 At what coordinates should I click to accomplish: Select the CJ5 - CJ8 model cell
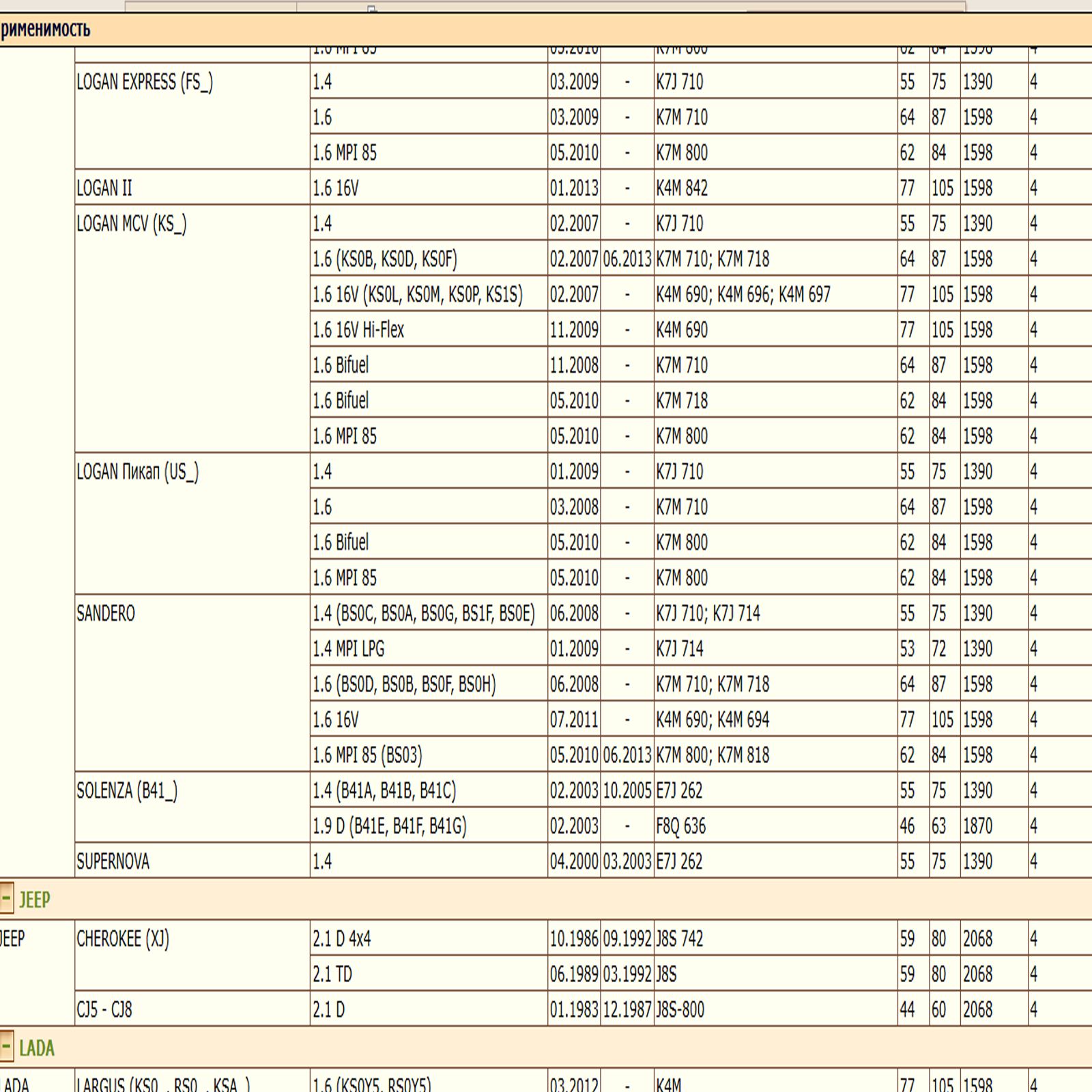click(x=104, y=1009)
